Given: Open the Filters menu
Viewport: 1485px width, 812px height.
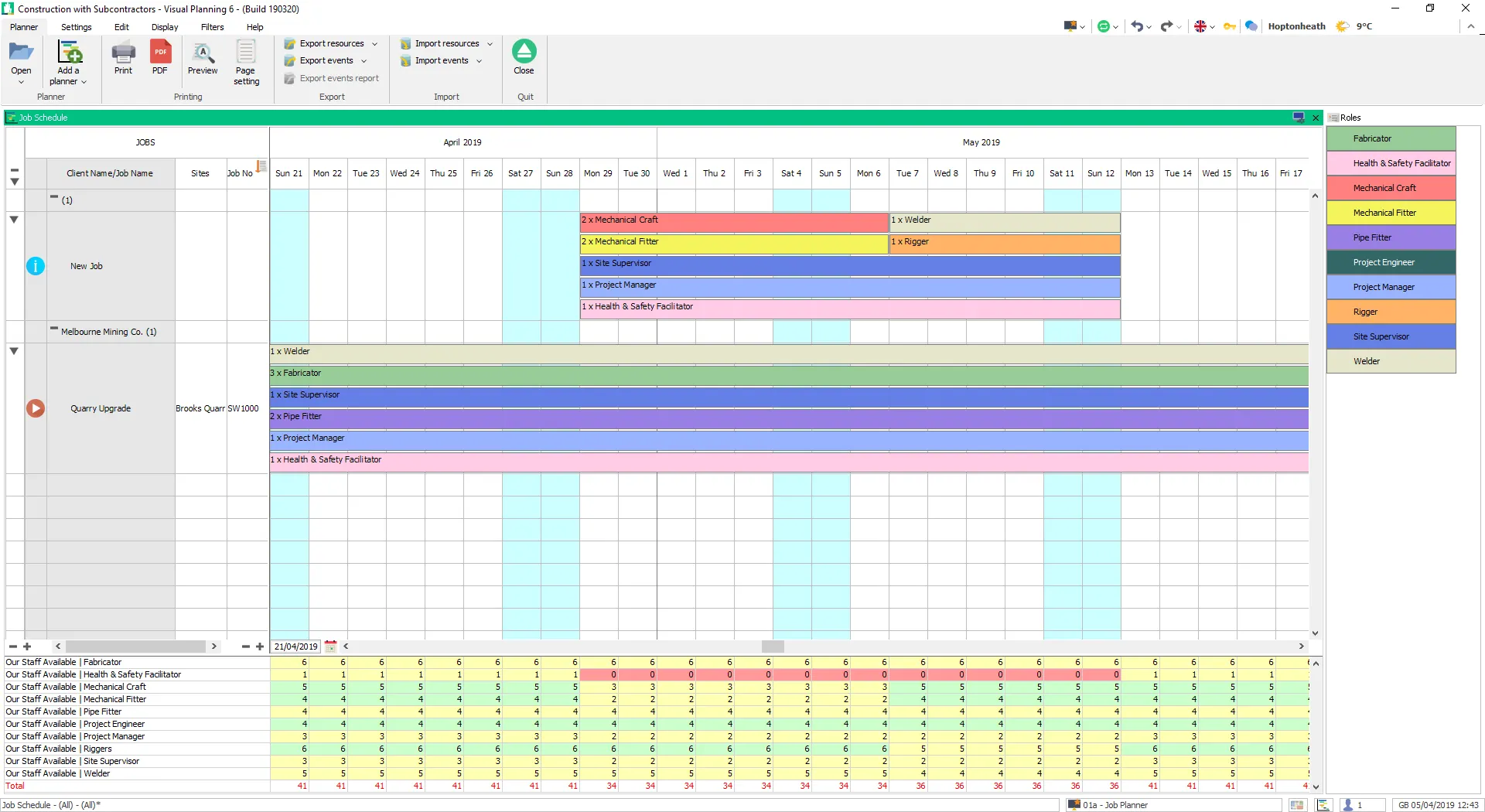Looking at the screenshot, I should click(x=212, y=27).
